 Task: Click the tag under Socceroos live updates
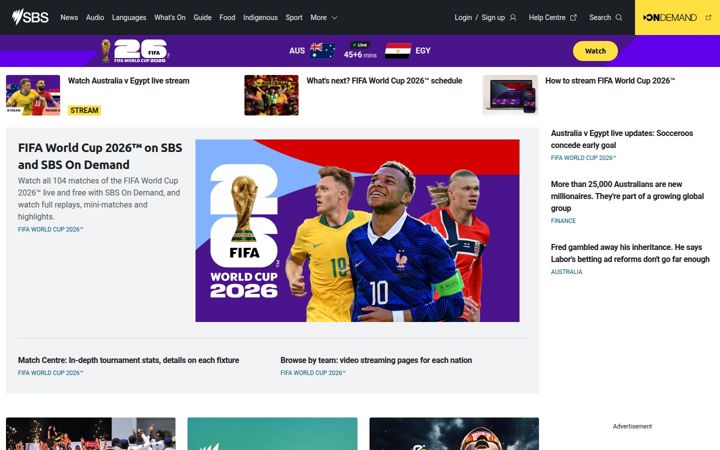pos(583,158)
